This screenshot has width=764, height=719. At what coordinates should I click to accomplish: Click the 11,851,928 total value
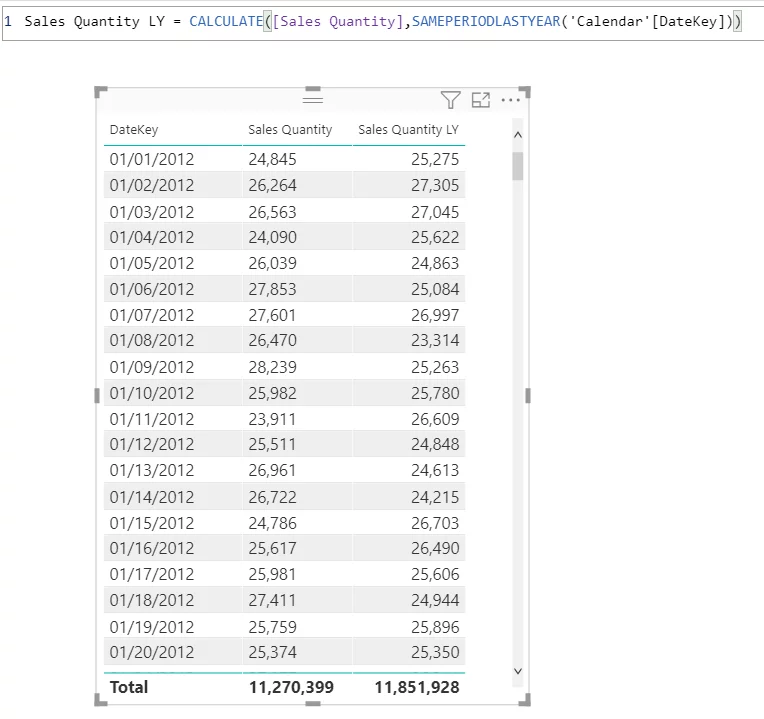[x=417, y=687]
